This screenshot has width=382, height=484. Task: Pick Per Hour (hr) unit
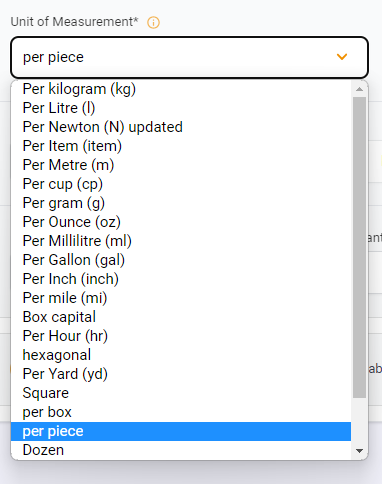point(181,336)
